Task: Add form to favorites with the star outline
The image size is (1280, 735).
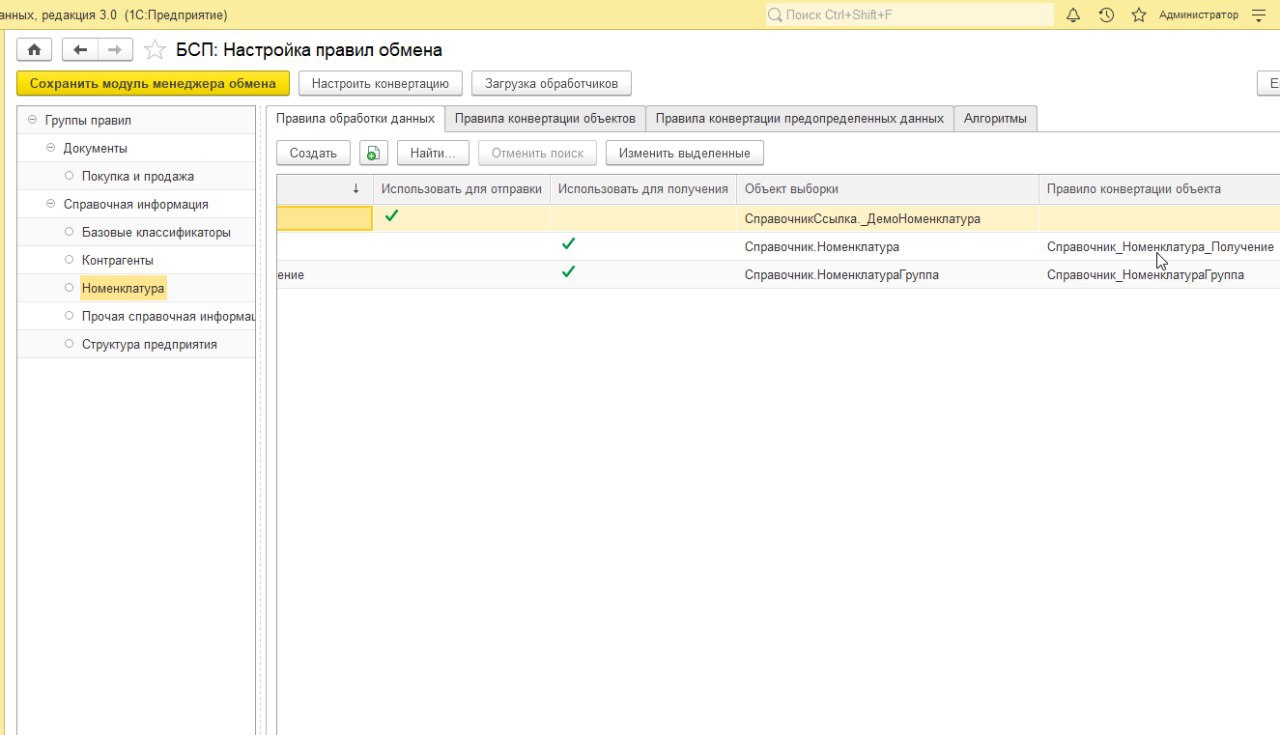Action: [x=154, y=50]
